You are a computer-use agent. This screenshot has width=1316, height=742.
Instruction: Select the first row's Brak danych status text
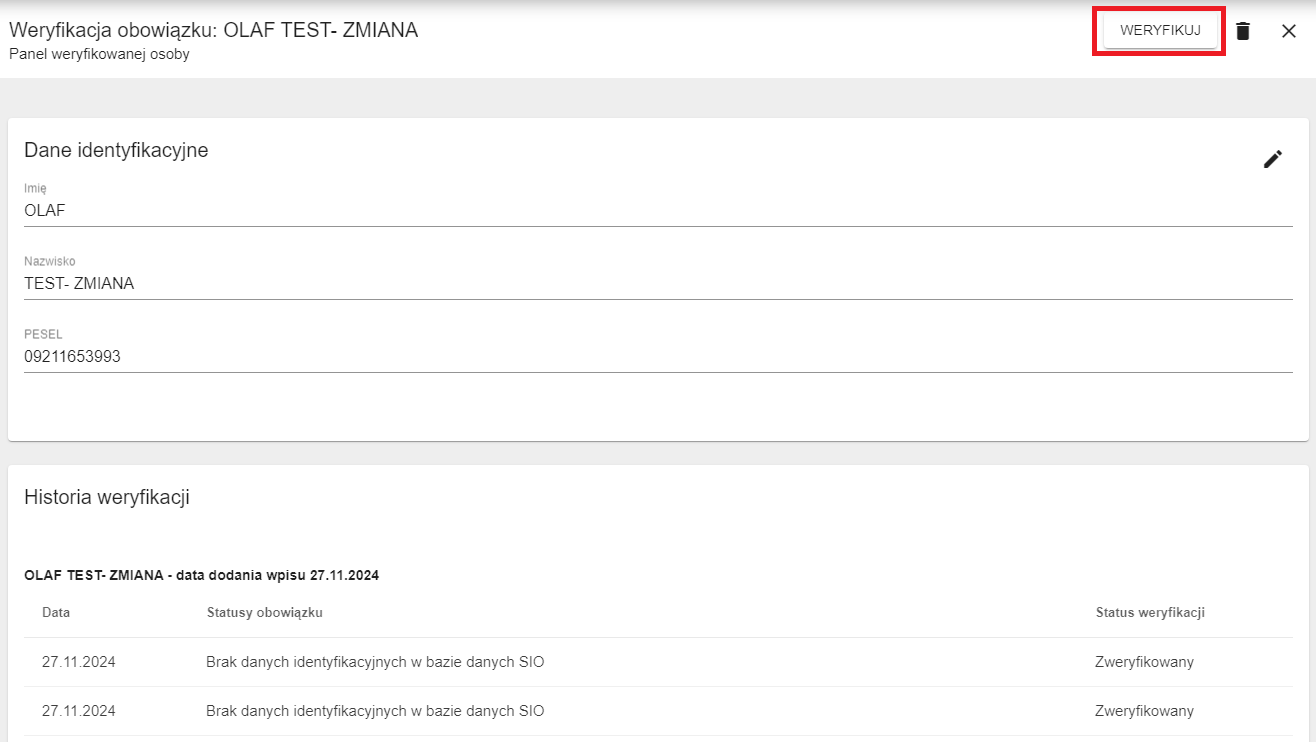(375, 662)
